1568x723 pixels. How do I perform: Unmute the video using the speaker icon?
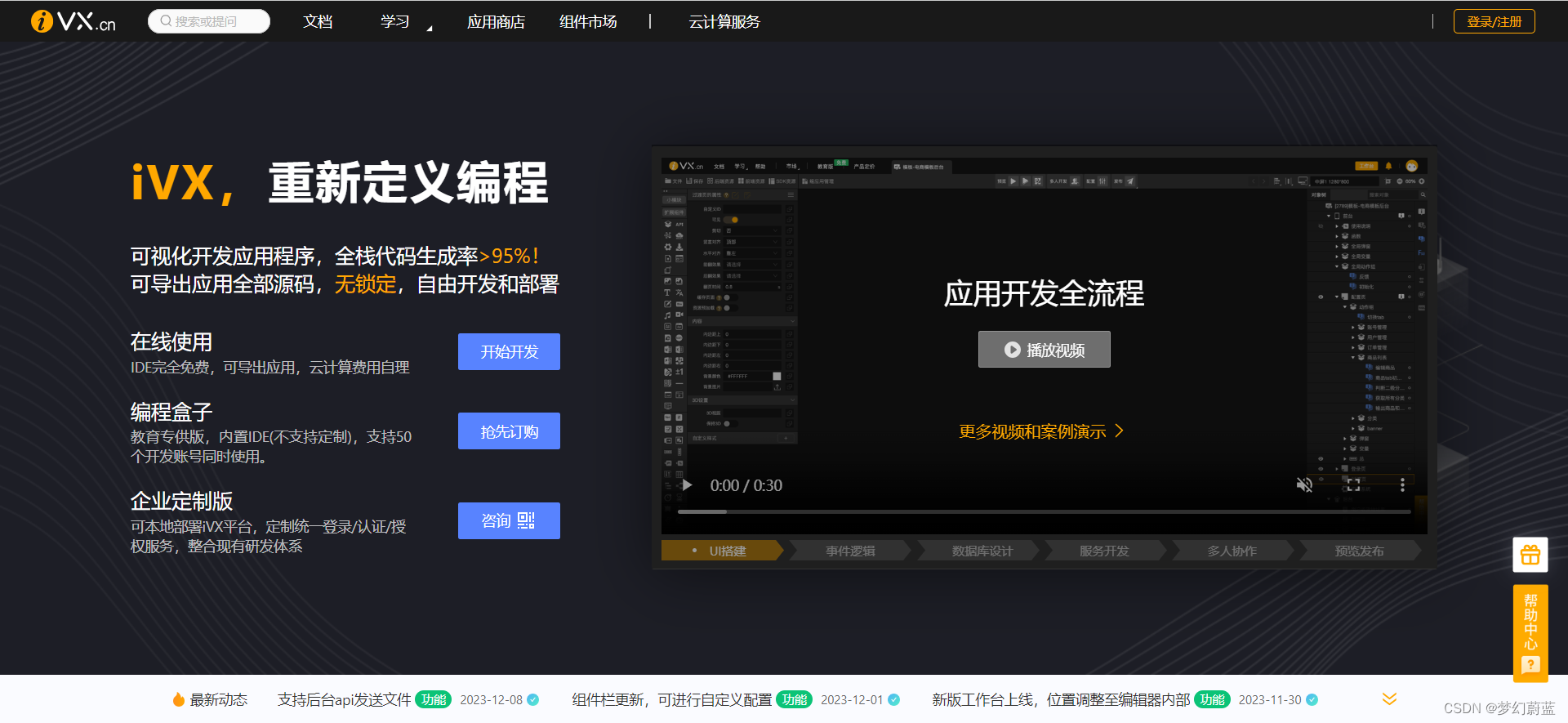[x=1304, y=485]
